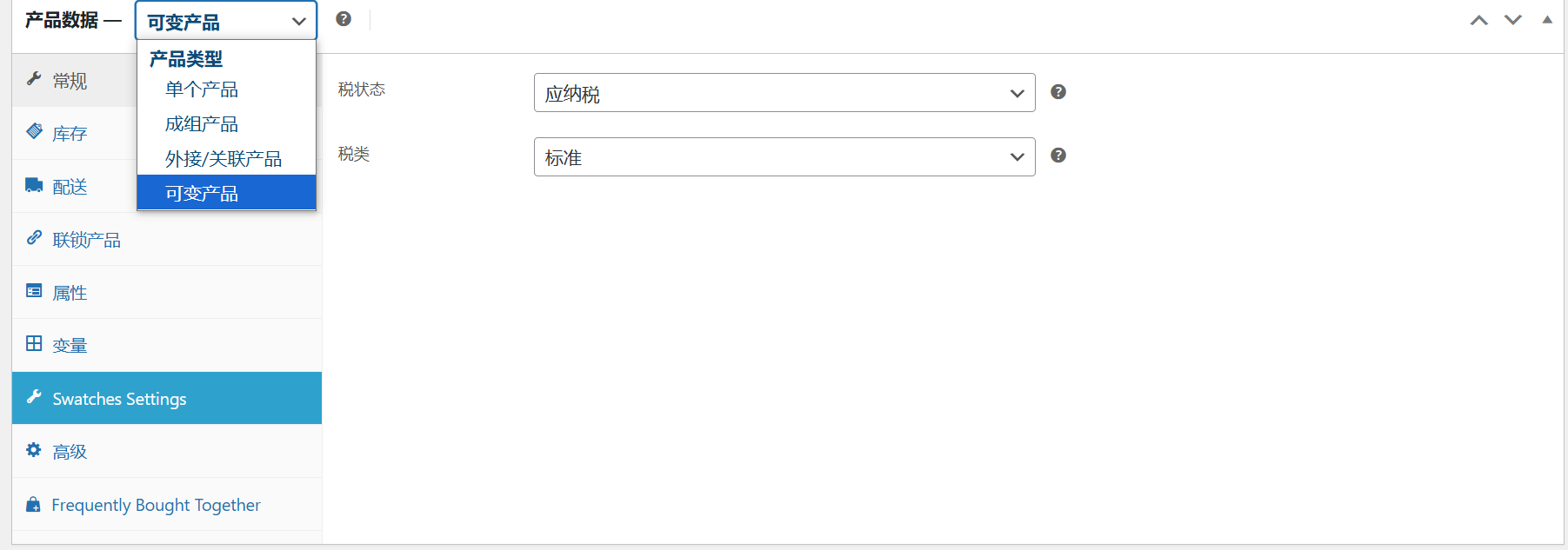Select the gear icon next to 高级
Viewport: 1568px width, 550px height.
pos(33,450)
